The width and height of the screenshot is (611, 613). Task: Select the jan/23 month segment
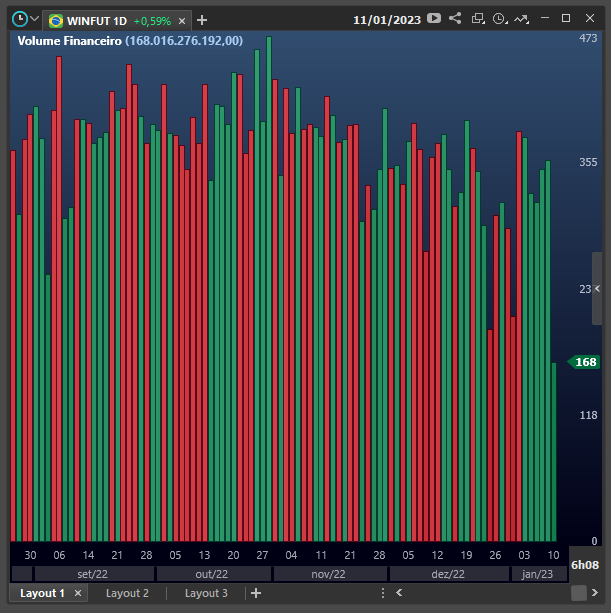[539, 574]
